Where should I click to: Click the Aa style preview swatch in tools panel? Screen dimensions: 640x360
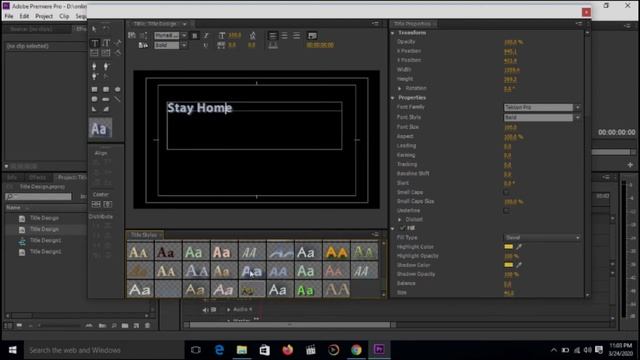[x=100, y=128]
